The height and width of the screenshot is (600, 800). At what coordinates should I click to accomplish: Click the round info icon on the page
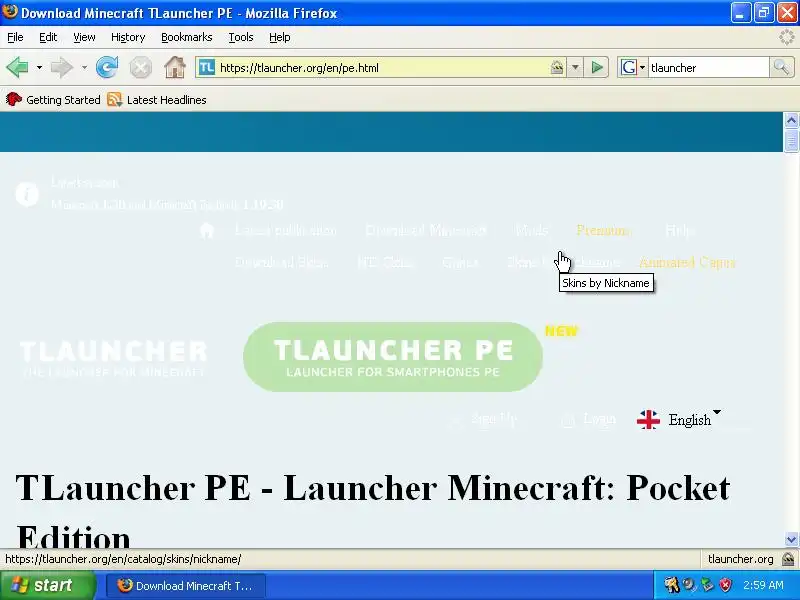coord(27,194)
